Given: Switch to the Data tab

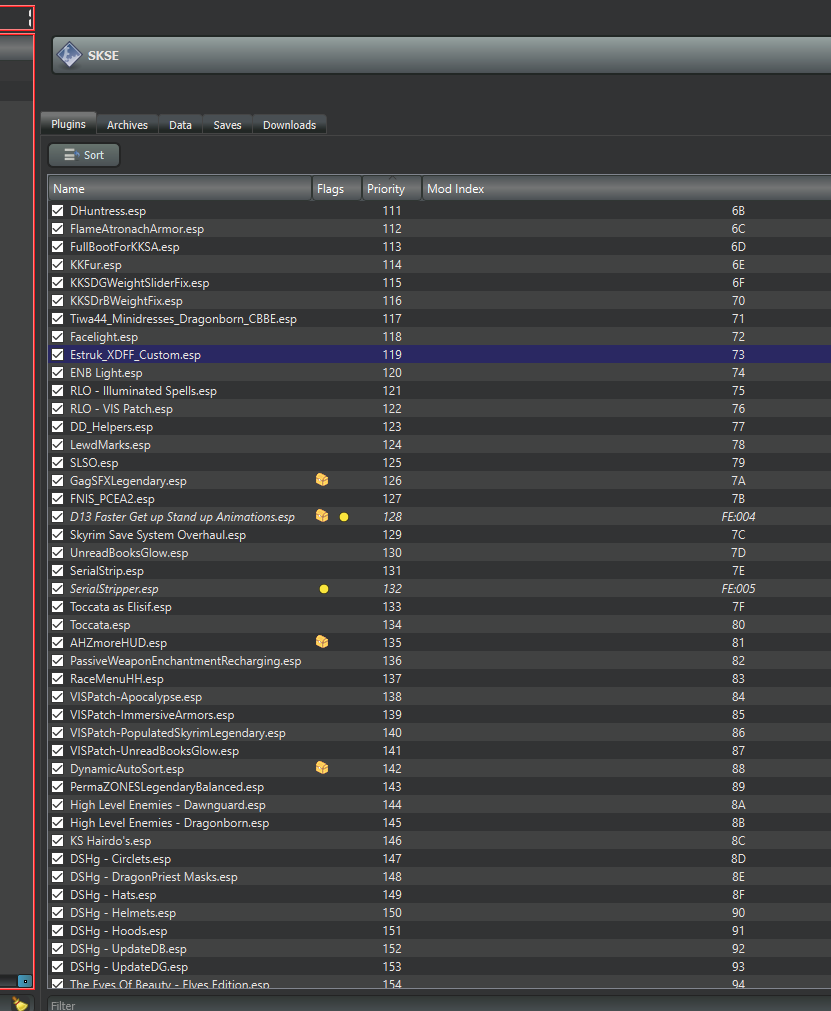Looking at the screenshot, I should 181,125.
